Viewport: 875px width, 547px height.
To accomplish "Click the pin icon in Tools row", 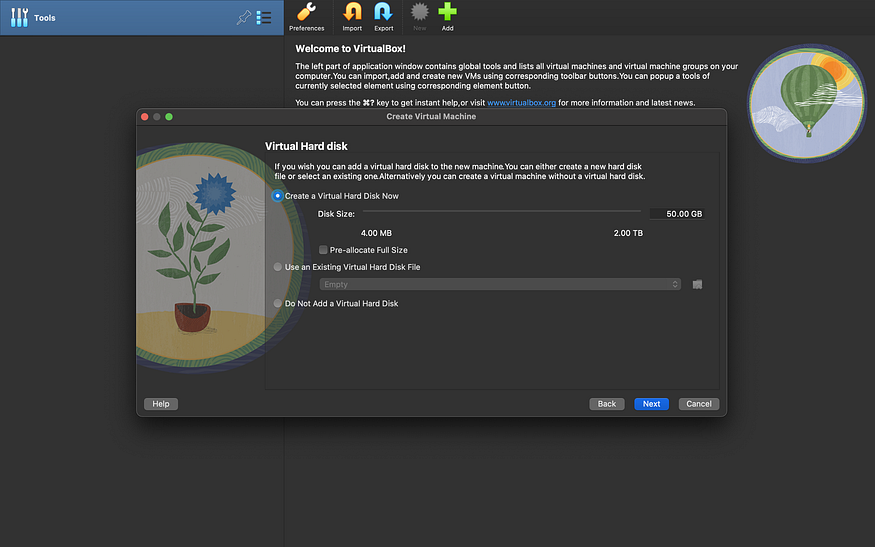I will (243, 18).
